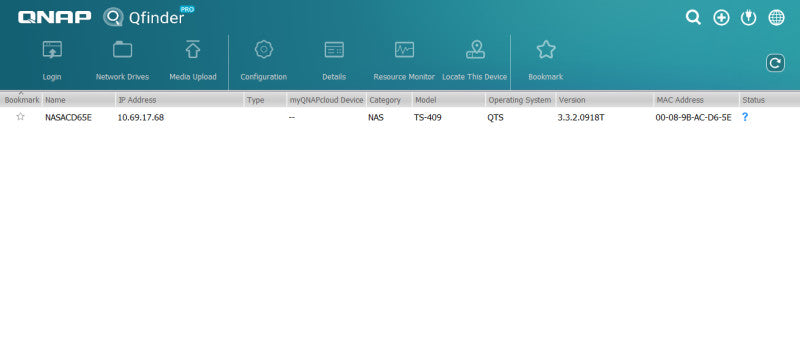Click the magnifier search icon
This screenshot has width=800, height=360.
(x=693, y=18)
